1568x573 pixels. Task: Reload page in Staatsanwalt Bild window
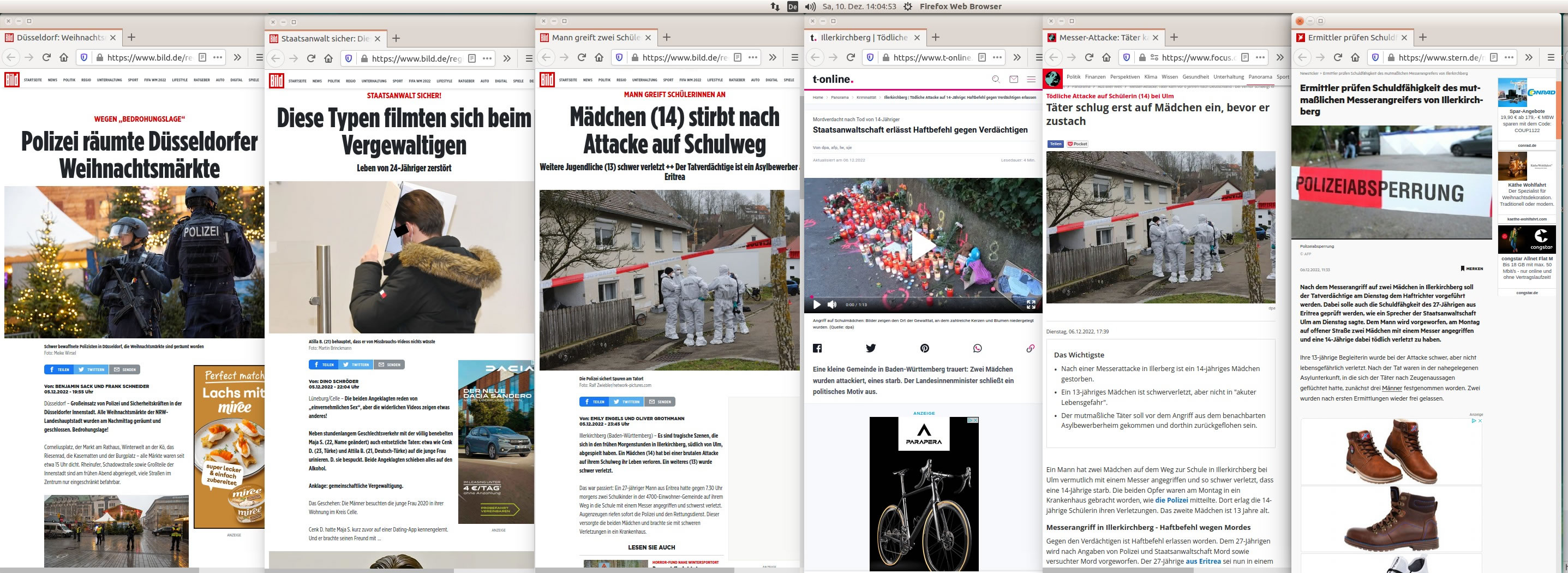[311, 58]
